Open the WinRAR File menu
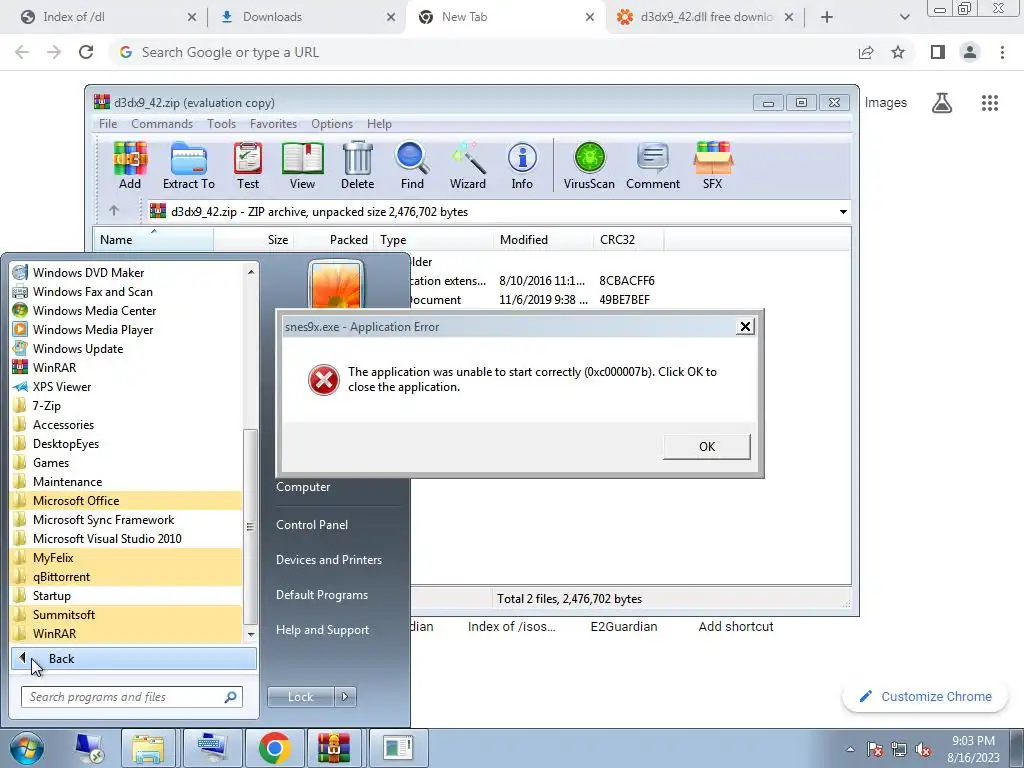The height and width of the screenshot is (768, 1024). [x=108, y=123]
